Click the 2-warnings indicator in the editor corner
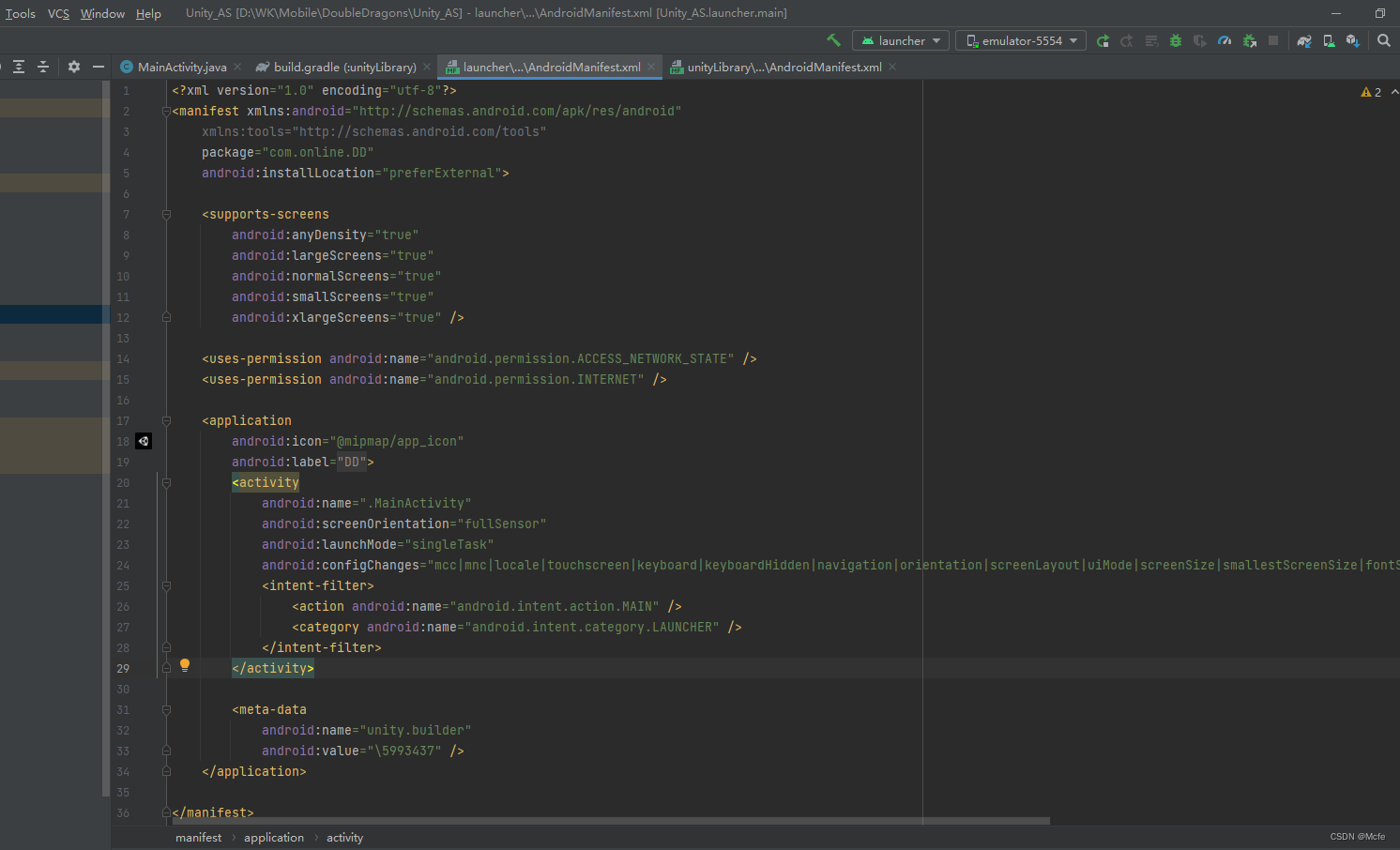 pyautogui.click(x=1373, y=91)
